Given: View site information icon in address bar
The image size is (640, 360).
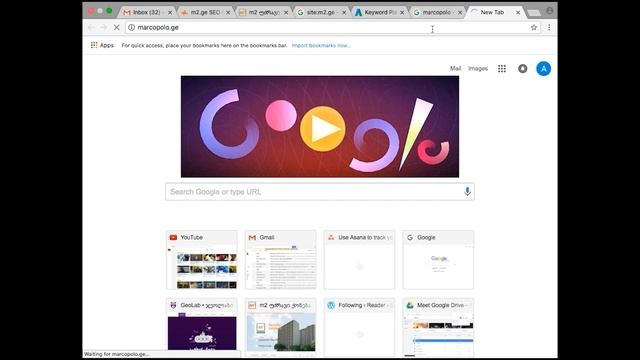Looking at the screenshot, I should [131, 27].
